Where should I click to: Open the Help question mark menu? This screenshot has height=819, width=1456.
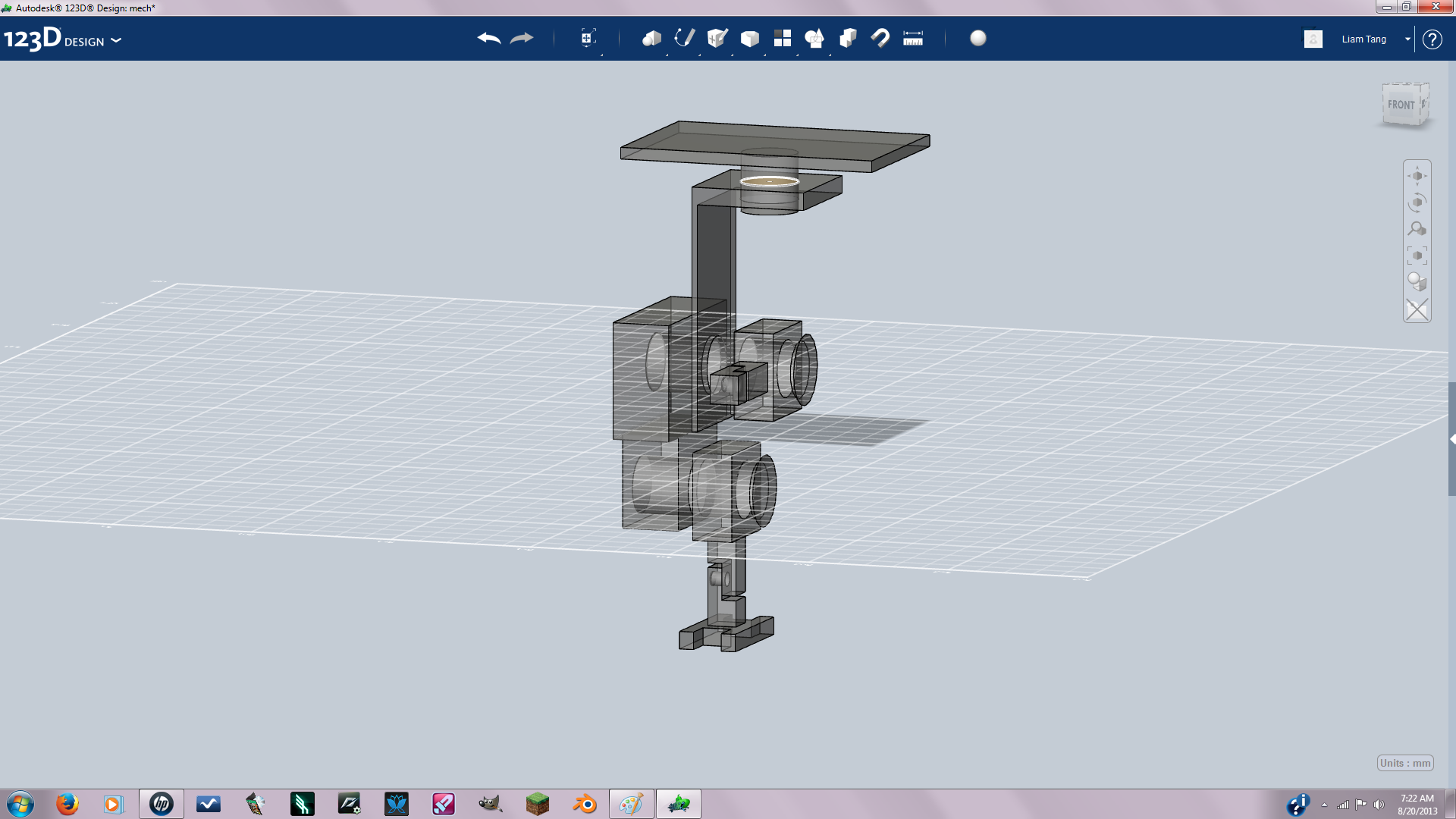pyautogui.click(x=1432, y=39)
